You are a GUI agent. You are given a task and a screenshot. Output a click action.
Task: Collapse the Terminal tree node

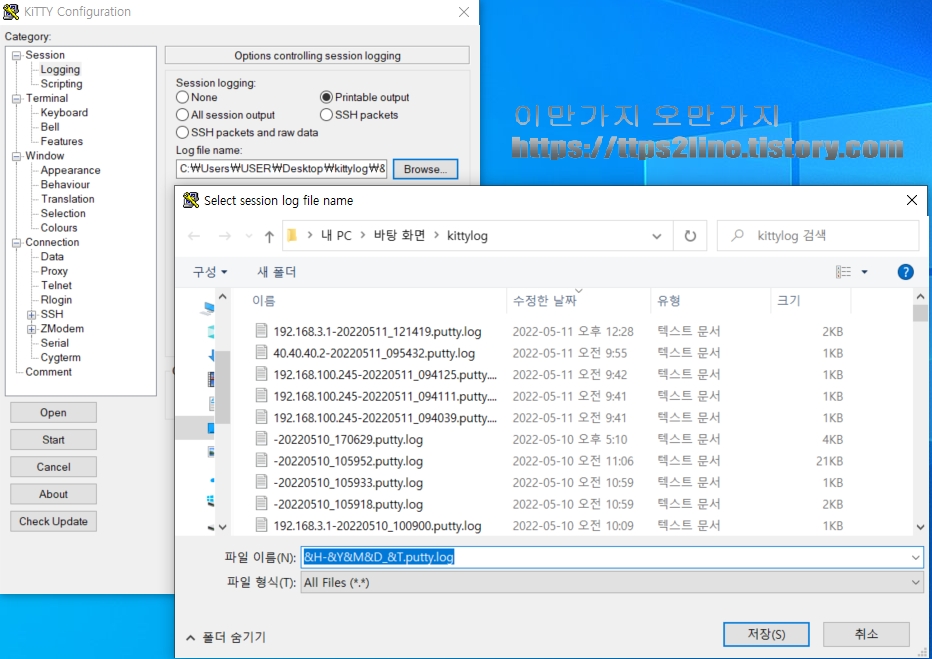click(x=17, y=99)
